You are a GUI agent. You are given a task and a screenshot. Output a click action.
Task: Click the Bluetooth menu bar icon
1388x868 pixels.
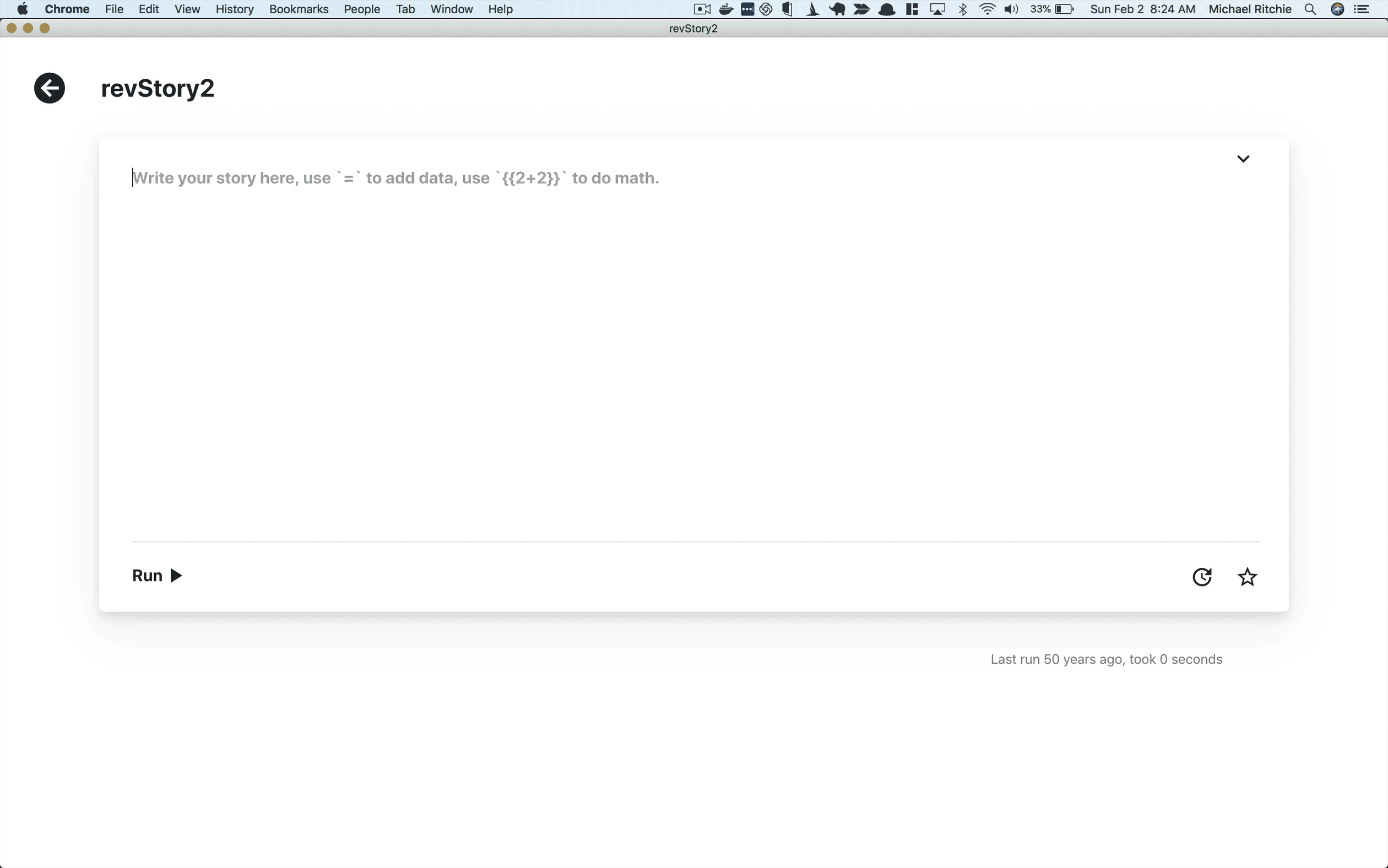pyautogui.click(x=963, y=9)
